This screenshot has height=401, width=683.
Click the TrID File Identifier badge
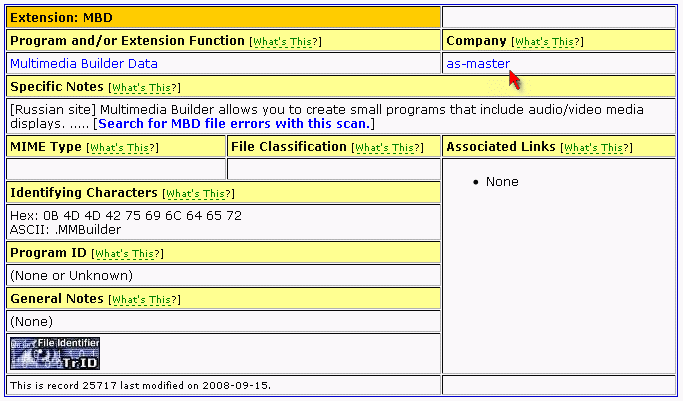pyautogui.click(x=55, y=354)
